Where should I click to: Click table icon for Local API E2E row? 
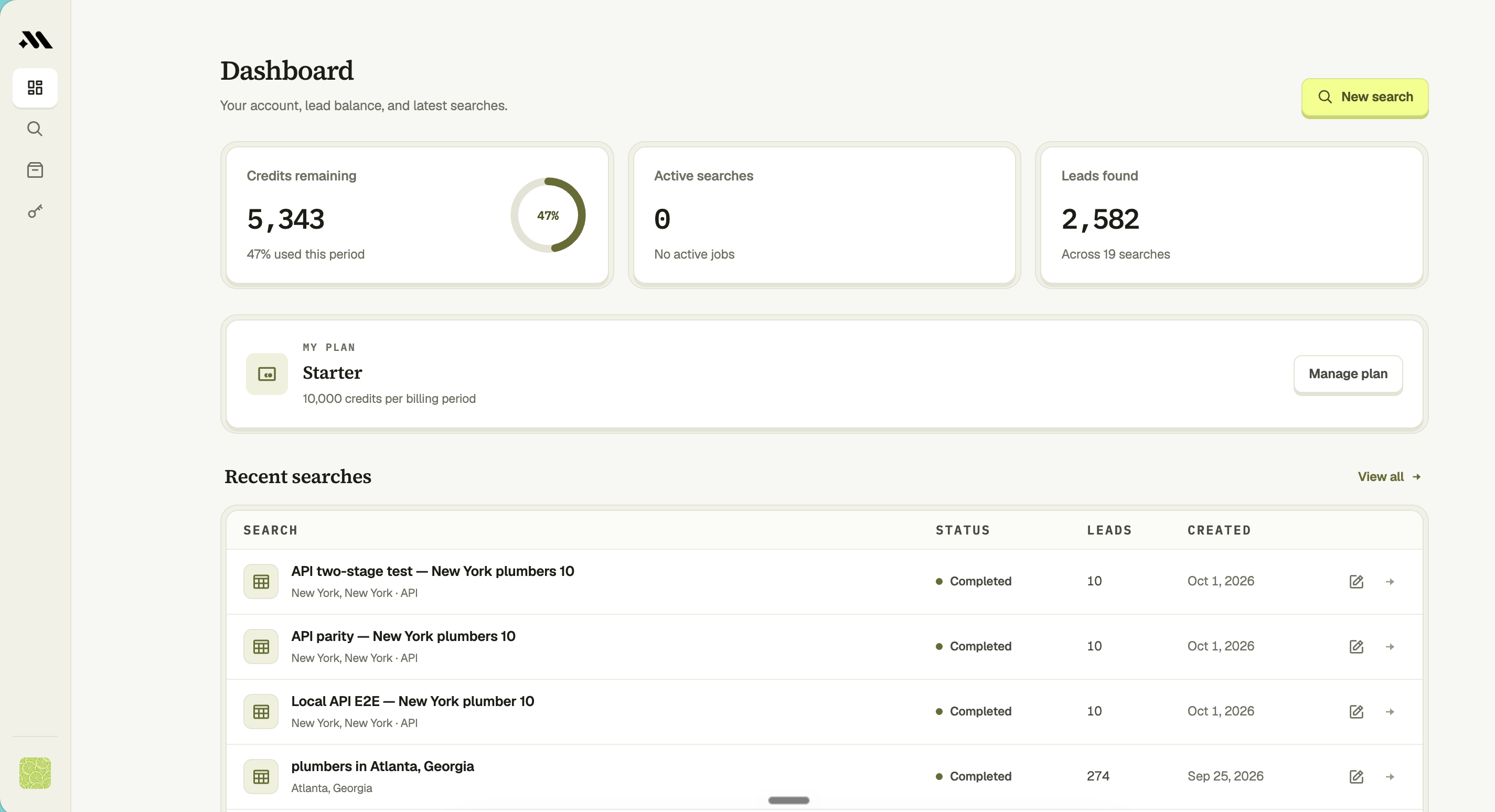[261, 712]
